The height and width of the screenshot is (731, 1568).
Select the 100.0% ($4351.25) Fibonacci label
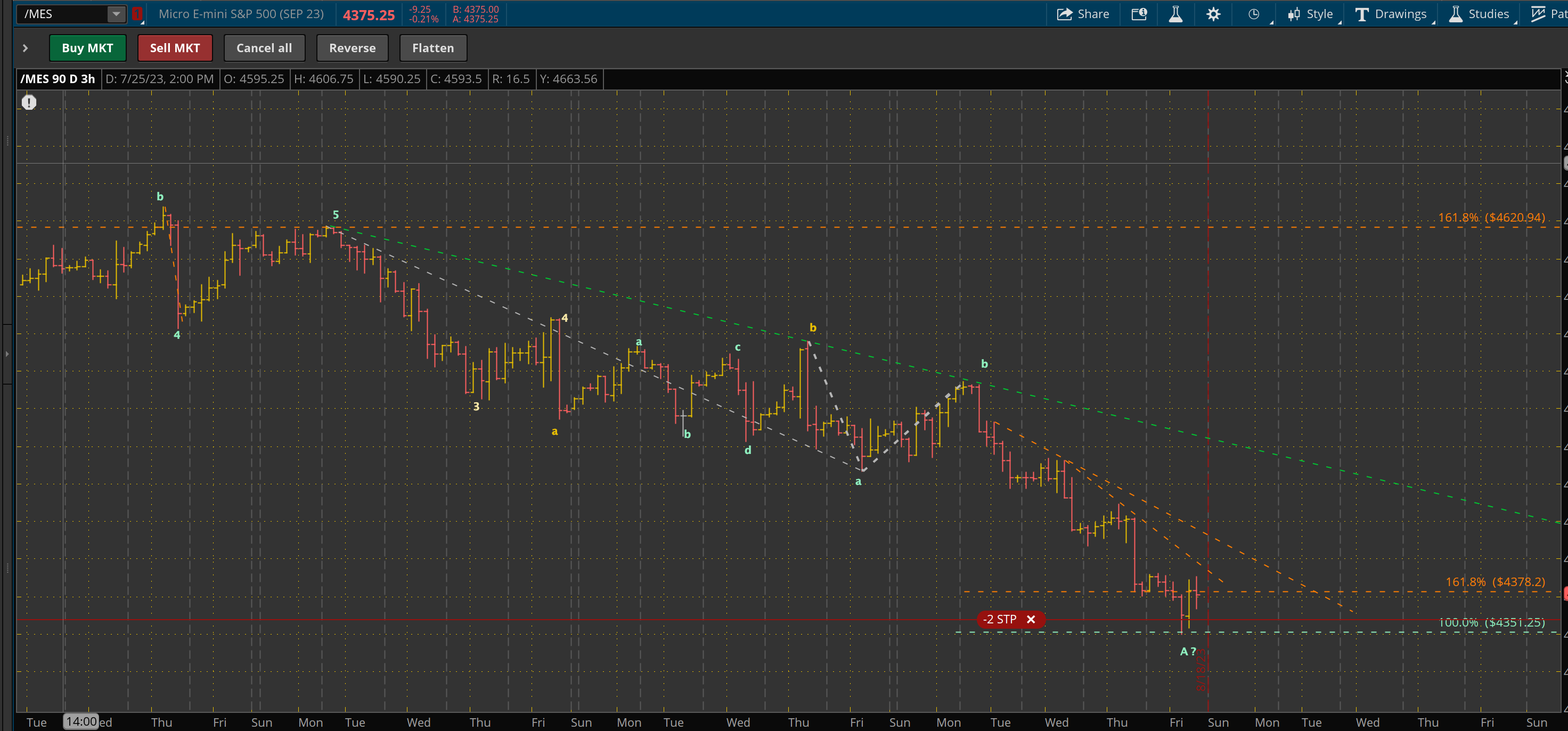pos(1491,622)
